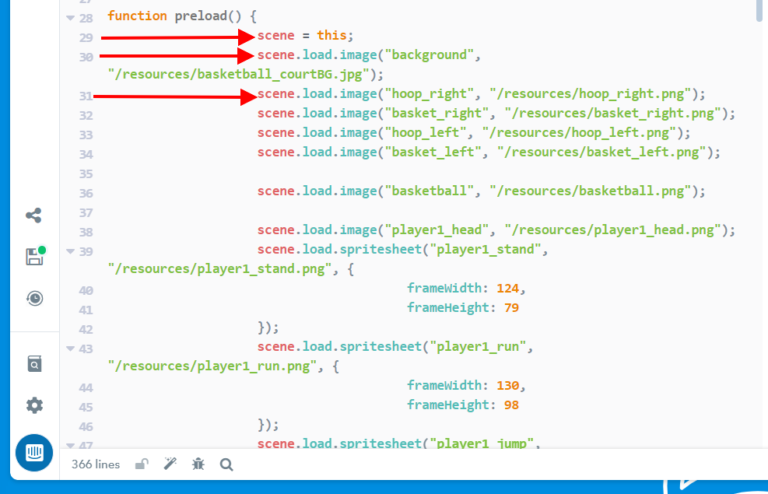The image size is (768, 494).
Task: Collapse the code fold at line 43
Action: [x=69, y=348]
